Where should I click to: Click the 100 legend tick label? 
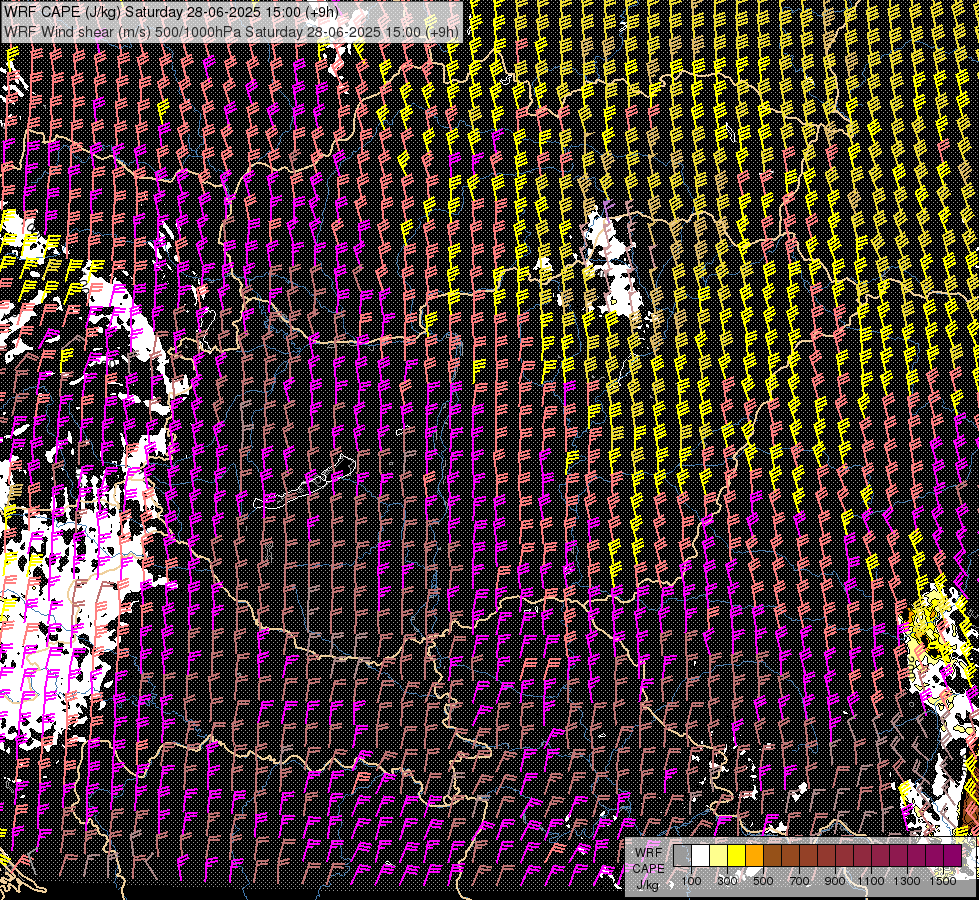691,881
